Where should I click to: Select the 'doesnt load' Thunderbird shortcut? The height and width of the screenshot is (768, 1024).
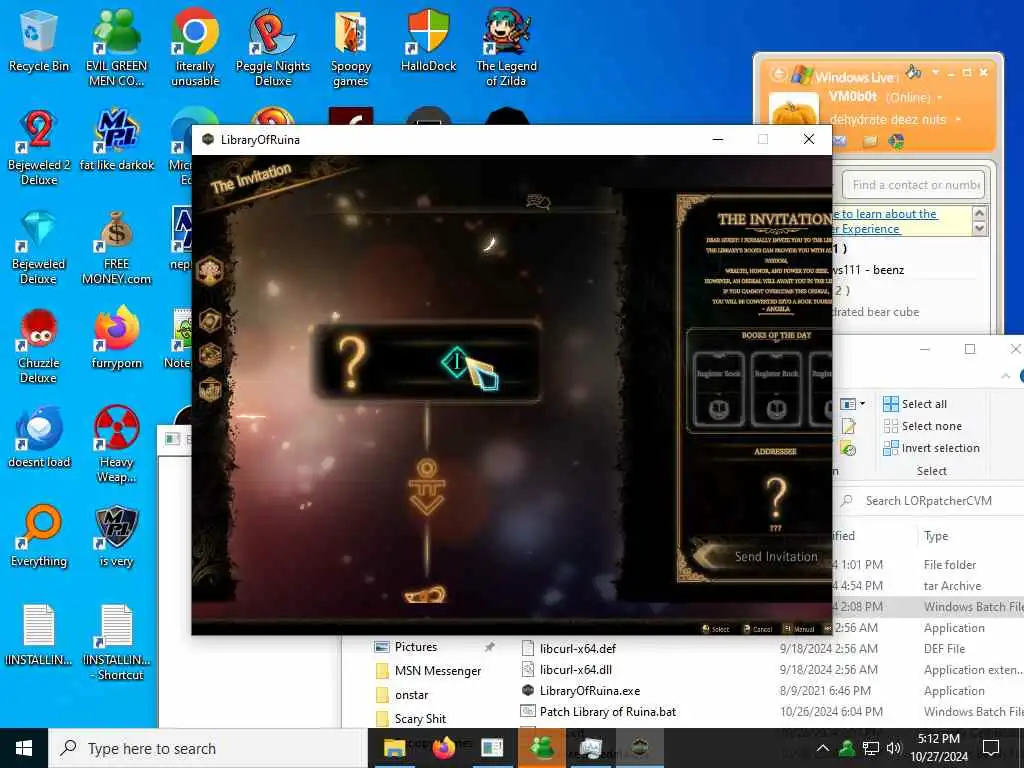point(39,438)
